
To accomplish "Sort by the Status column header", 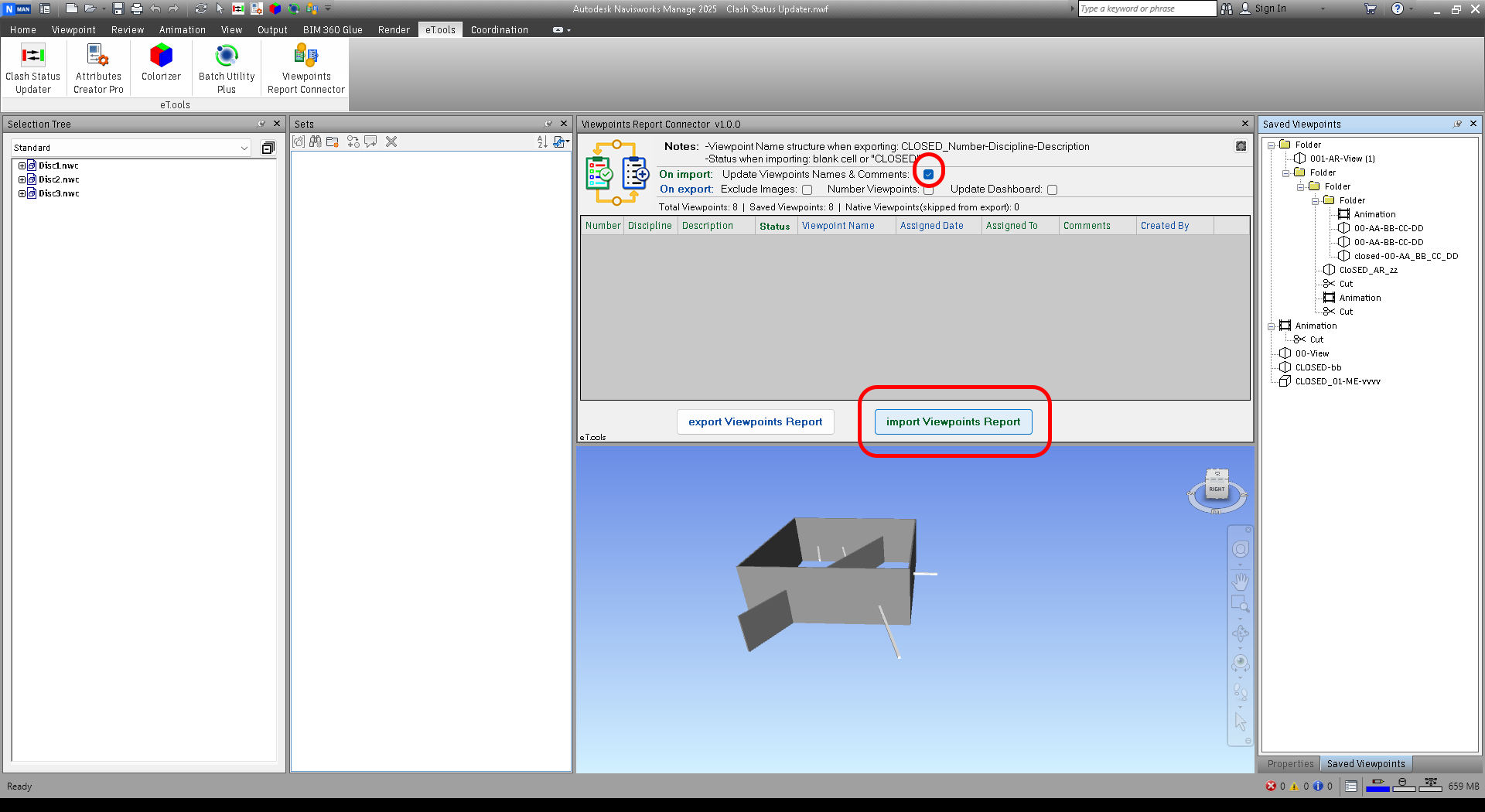I will tap(775, 226).
